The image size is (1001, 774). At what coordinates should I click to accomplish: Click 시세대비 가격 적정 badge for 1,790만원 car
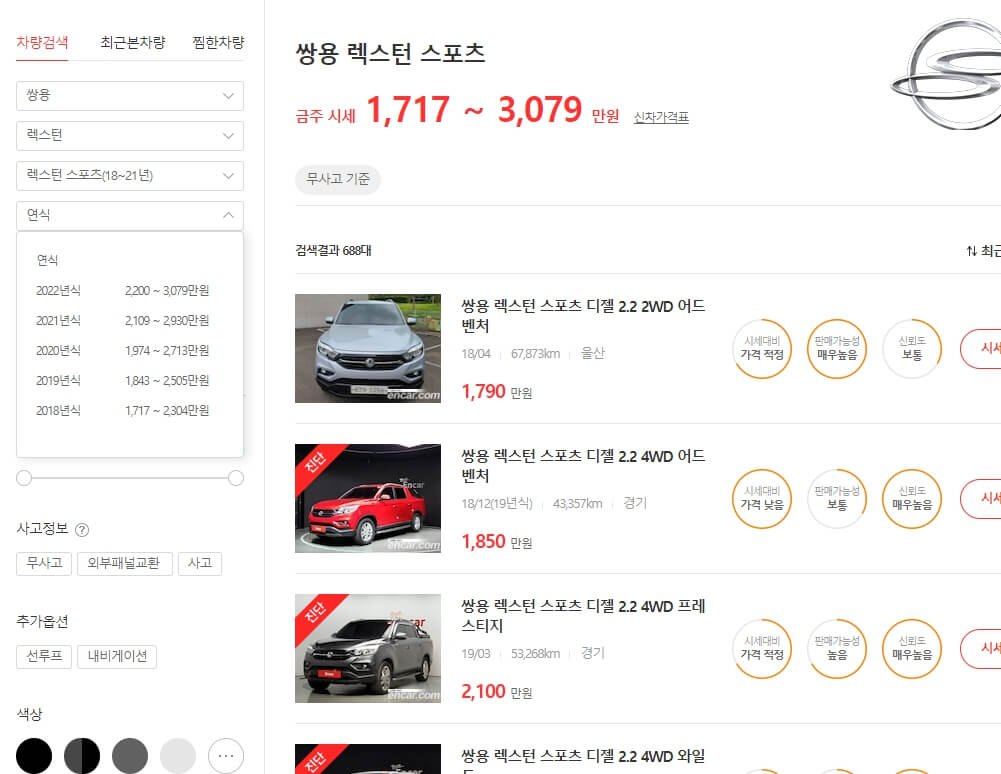(762, 348)
